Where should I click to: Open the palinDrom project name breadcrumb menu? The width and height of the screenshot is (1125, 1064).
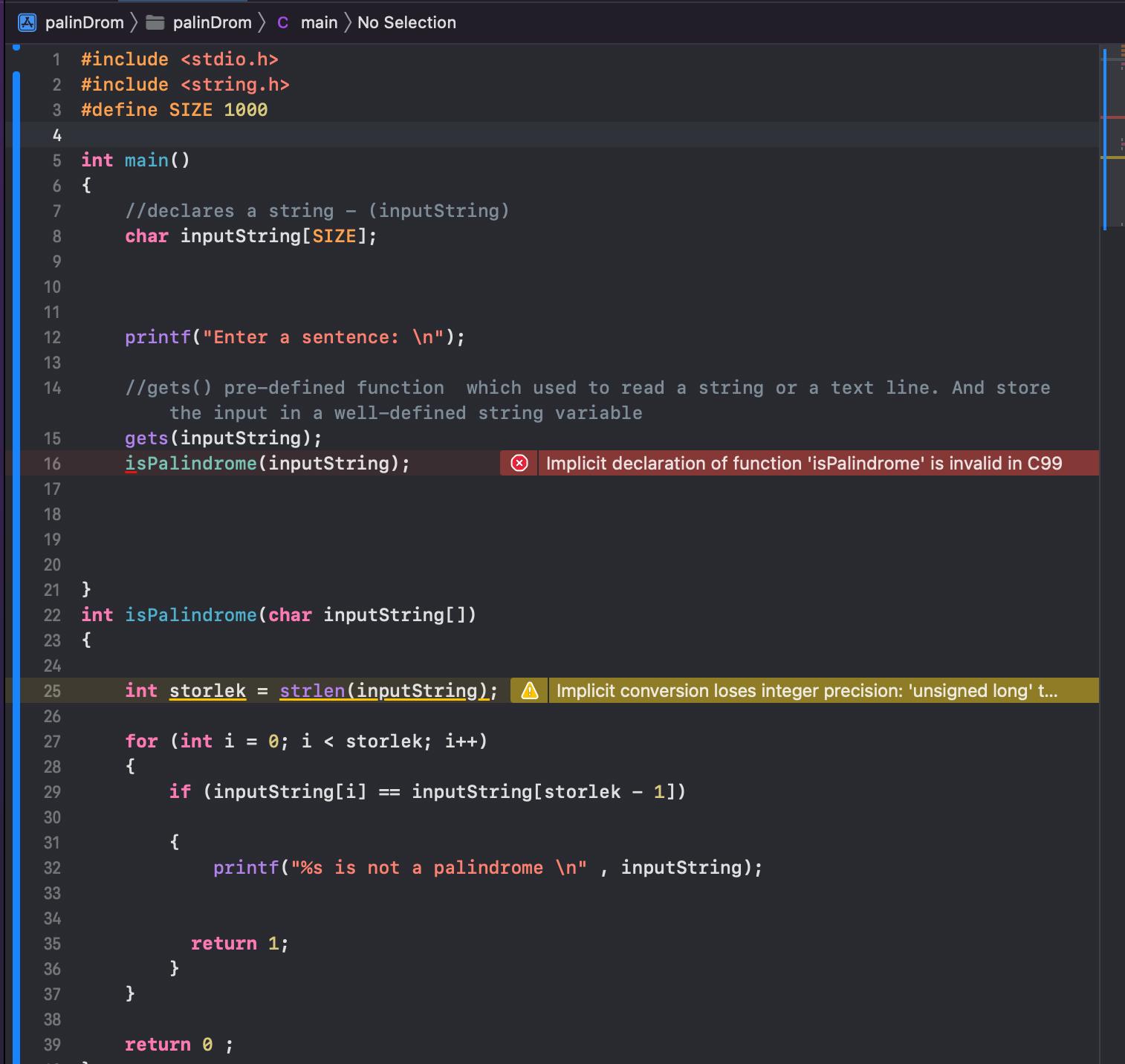(84, 22)
